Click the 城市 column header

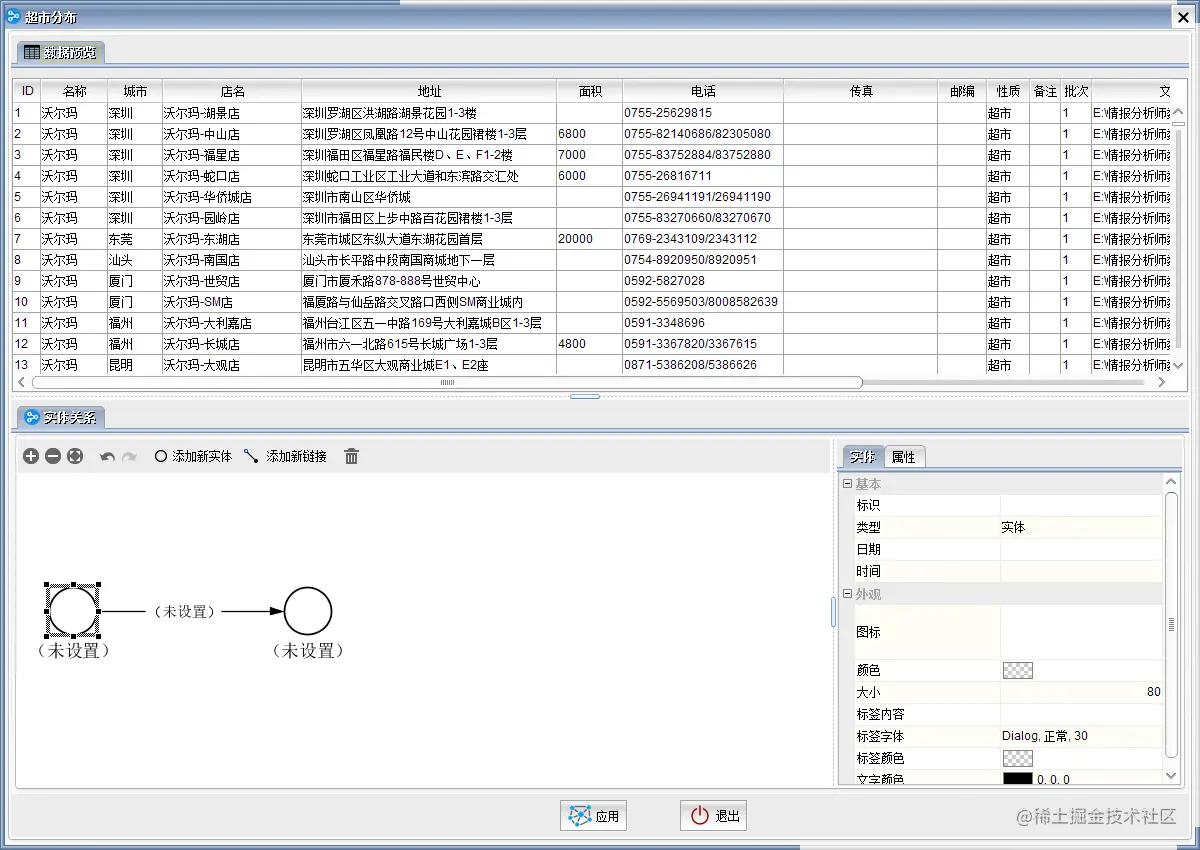pyautogui.click(x=134, y=91)
